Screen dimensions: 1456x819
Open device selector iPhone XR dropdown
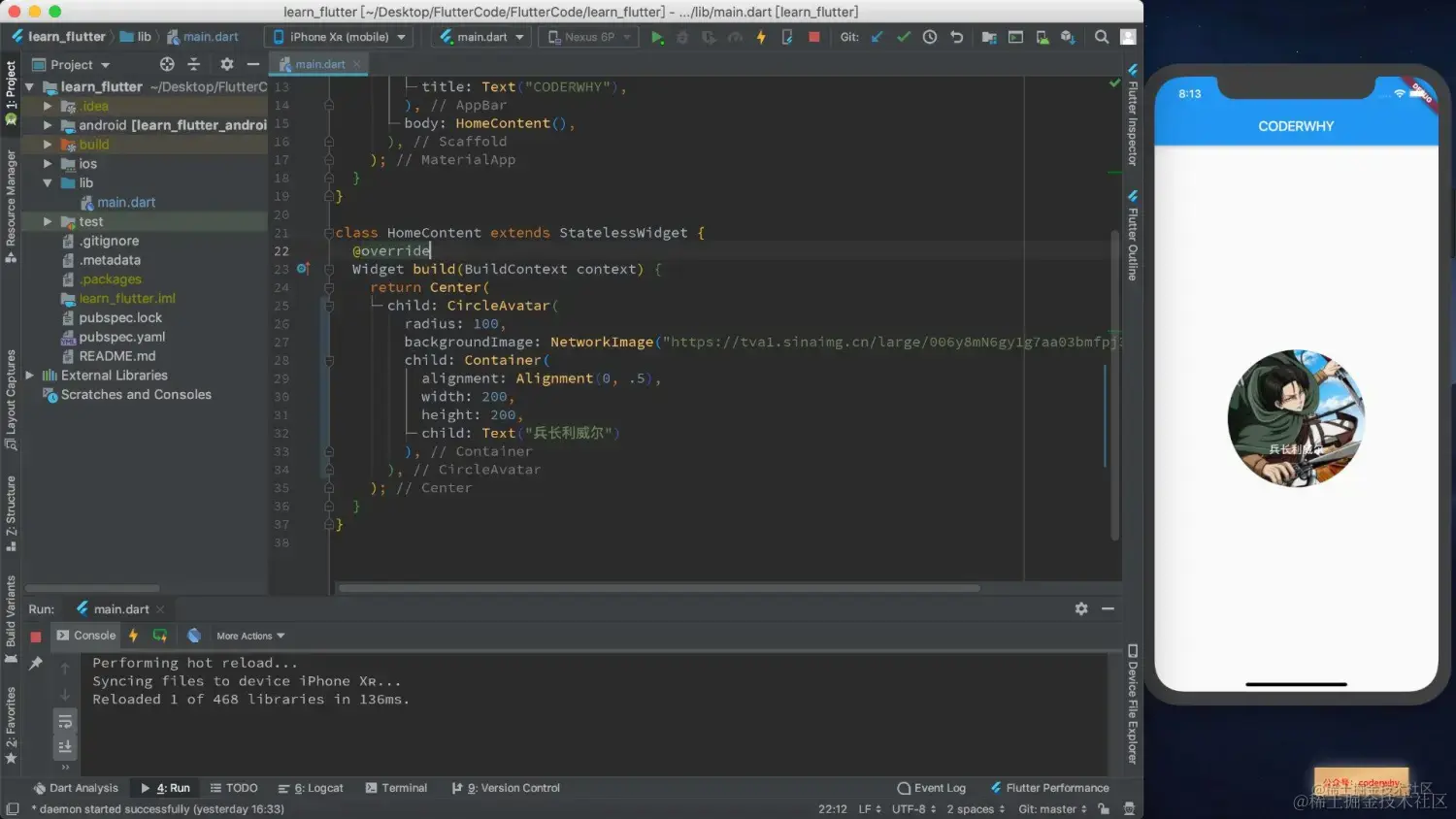339,37
